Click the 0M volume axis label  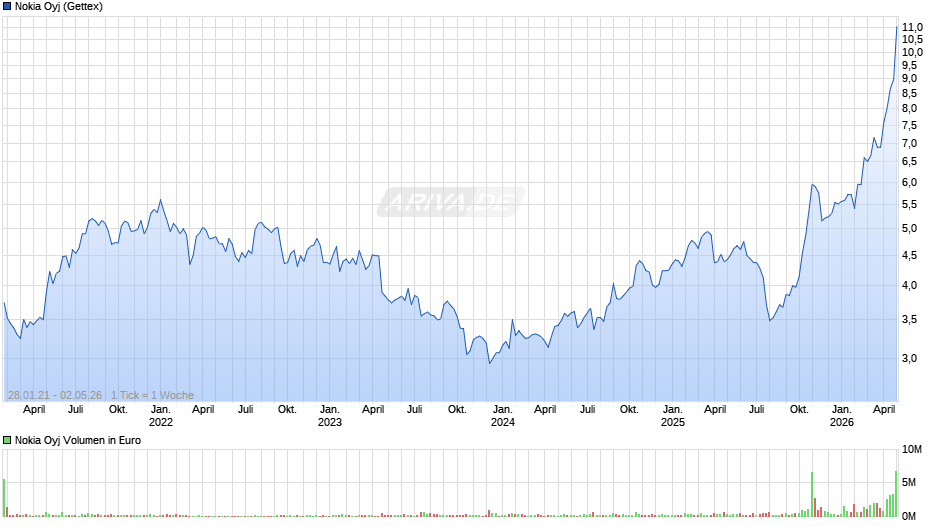[x=909, y=516]
